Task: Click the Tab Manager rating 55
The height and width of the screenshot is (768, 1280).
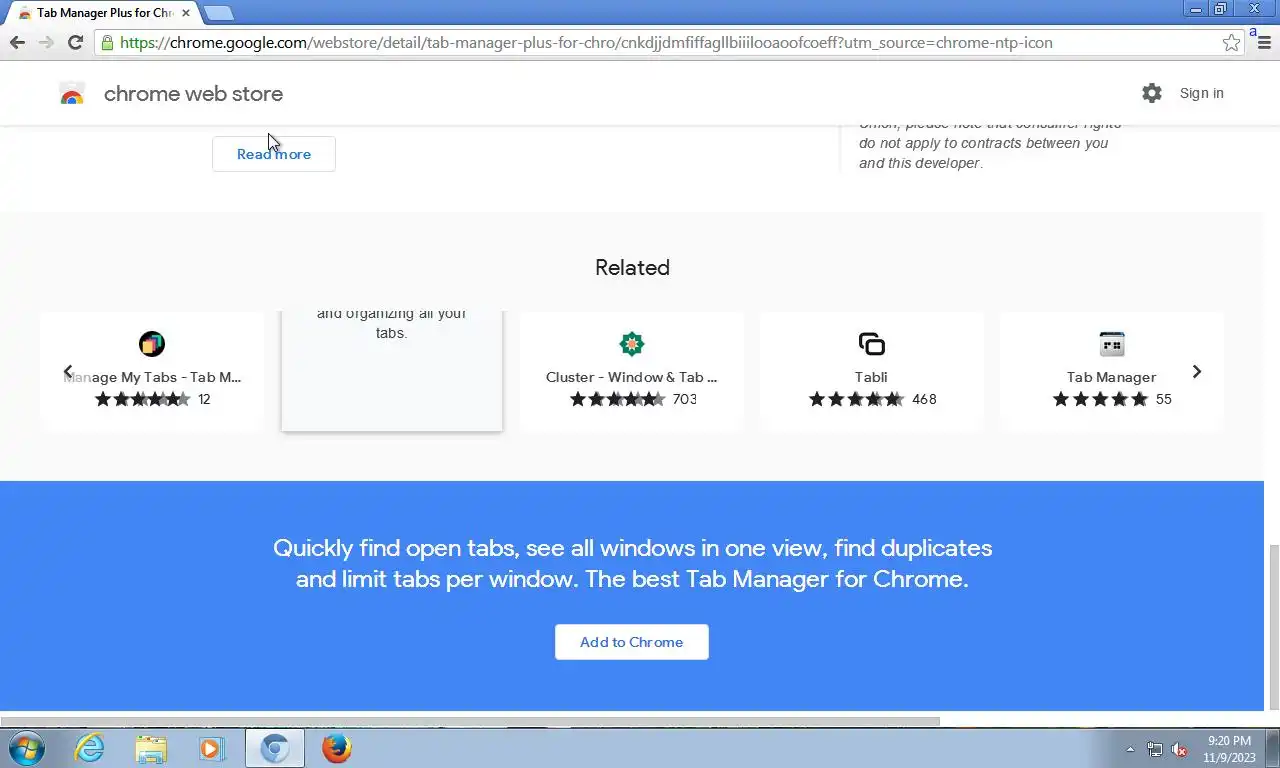Action: (1112, 399)
